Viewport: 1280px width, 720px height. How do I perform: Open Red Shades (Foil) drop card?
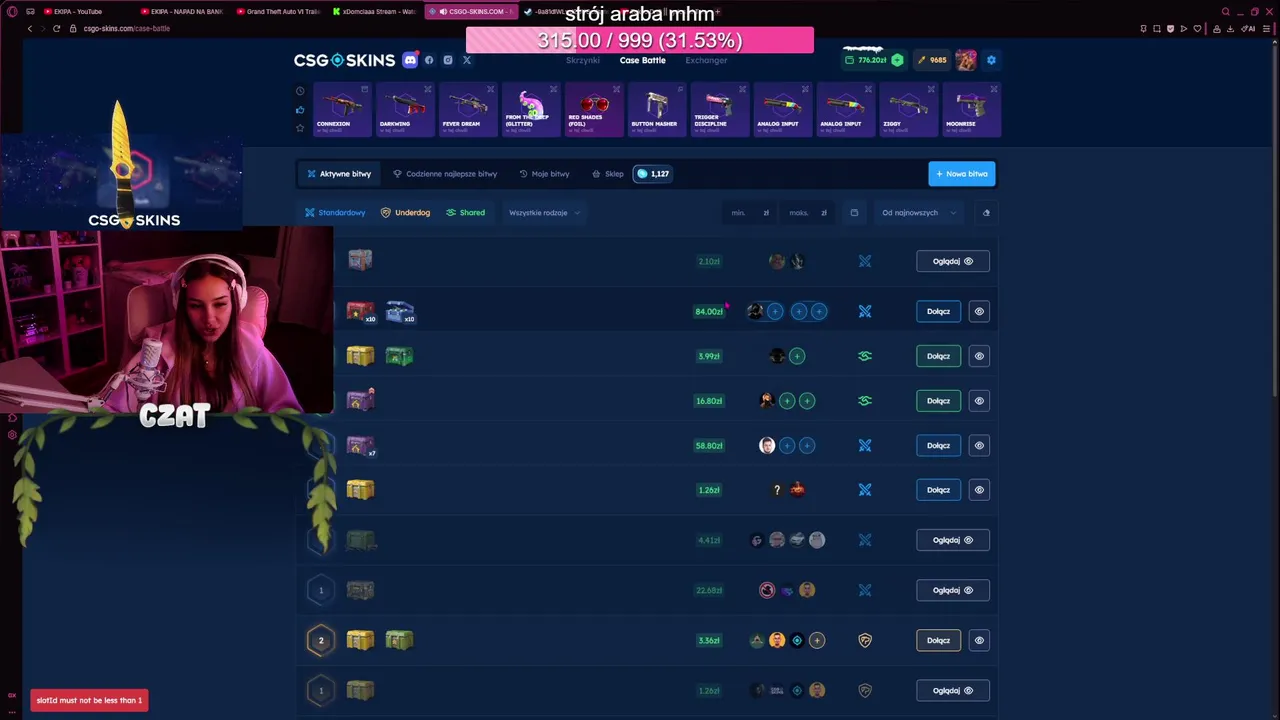[593, 109]
